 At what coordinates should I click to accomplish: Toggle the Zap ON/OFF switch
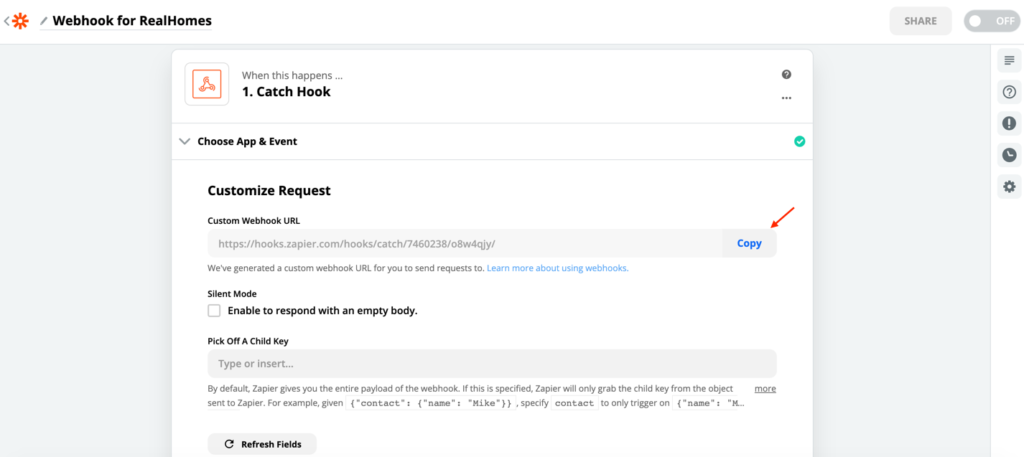tap(991, 21)
